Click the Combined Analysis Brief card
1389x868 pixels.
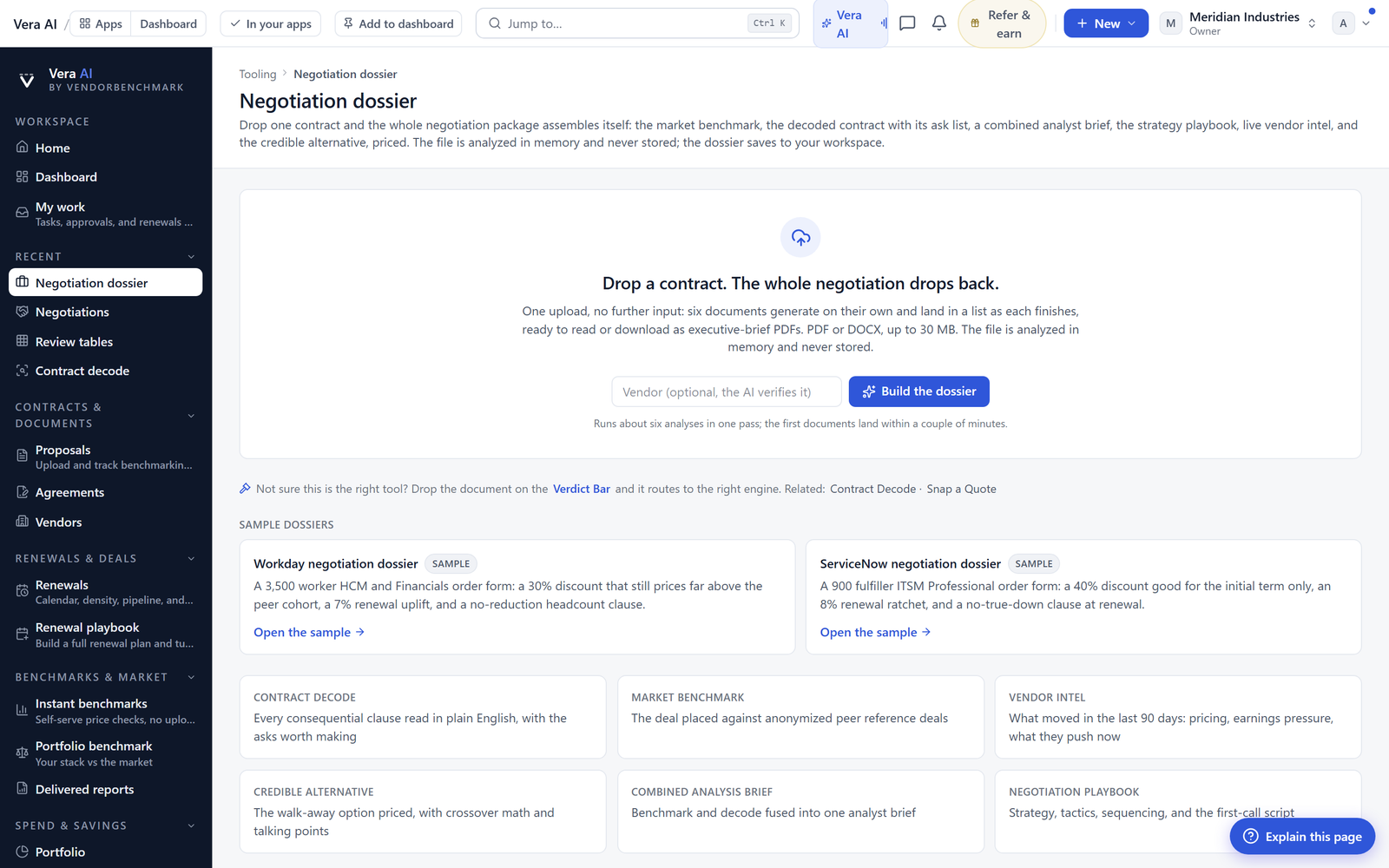[800, 812]
